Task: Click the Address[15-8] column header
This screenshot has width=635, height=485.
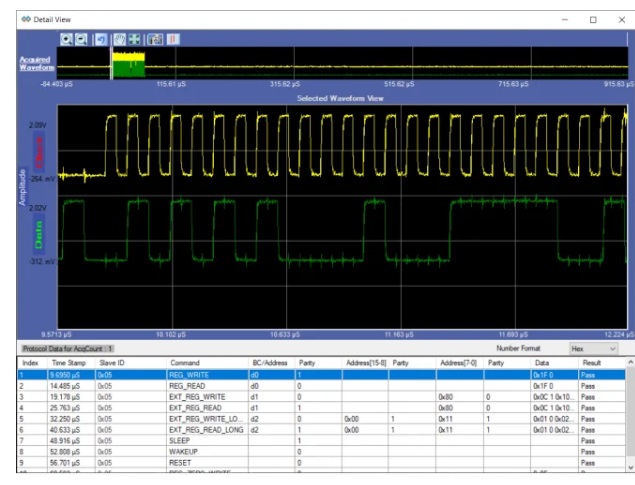Action: 366,363
